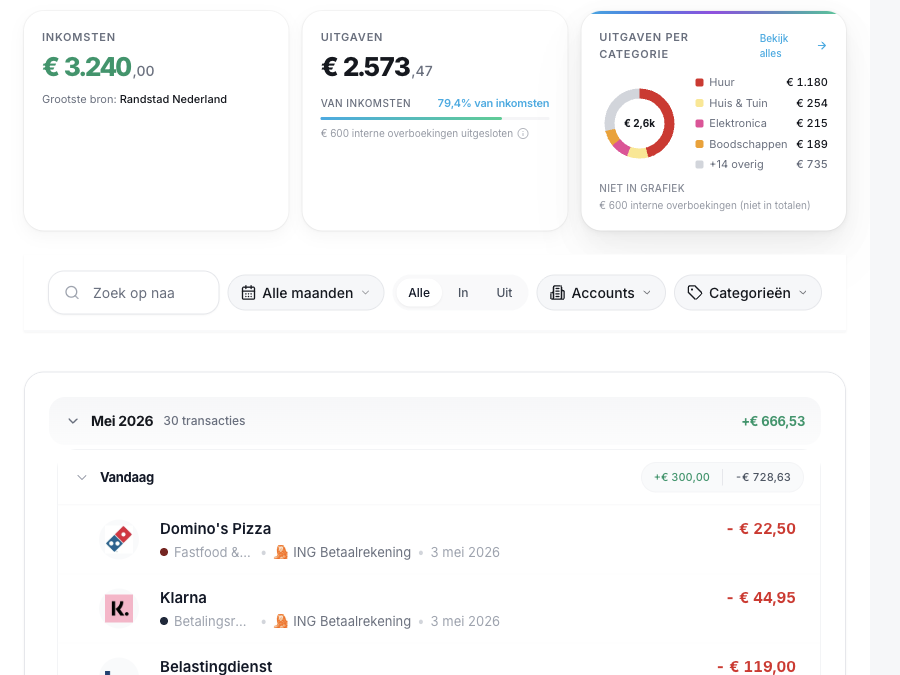The image size is (900, 675).
Task: Click the € 1.180 Huur value
Action: (807, 82)
